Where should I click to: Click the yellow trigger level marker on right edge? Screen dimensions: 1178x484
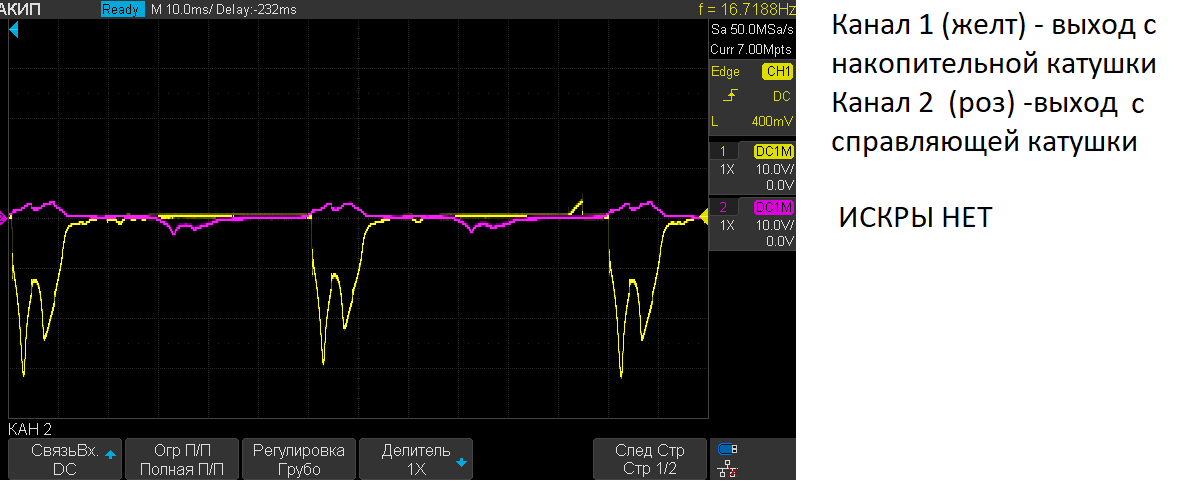click(703, 217)
